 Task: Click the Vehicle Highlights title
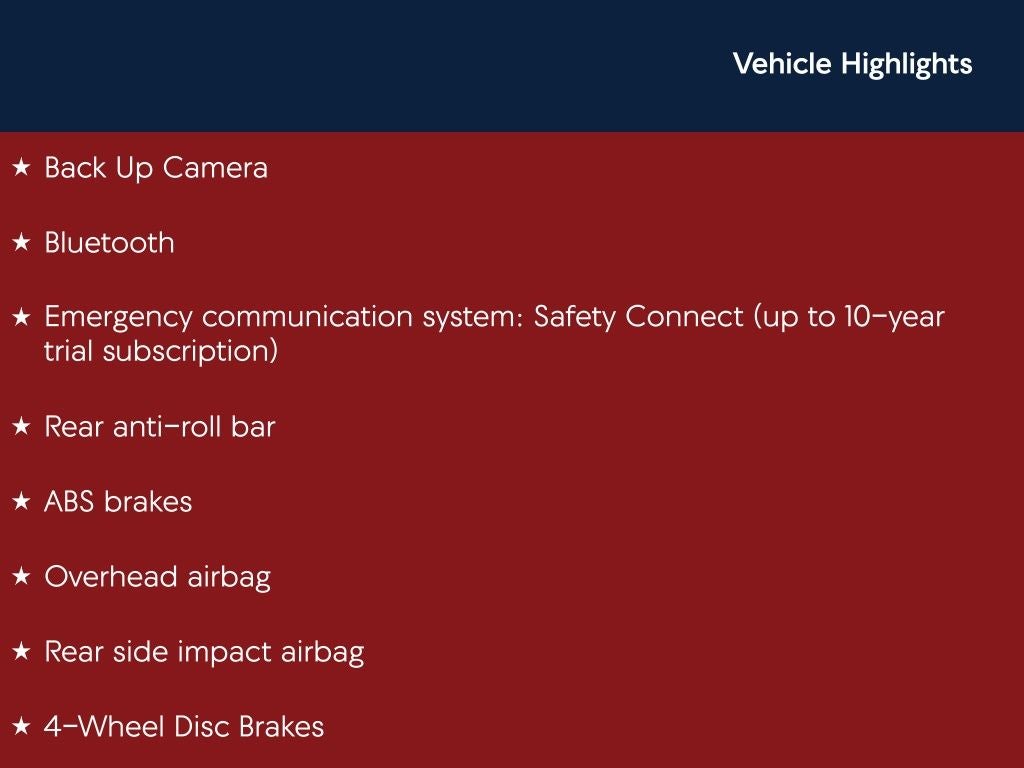(852, 64)
